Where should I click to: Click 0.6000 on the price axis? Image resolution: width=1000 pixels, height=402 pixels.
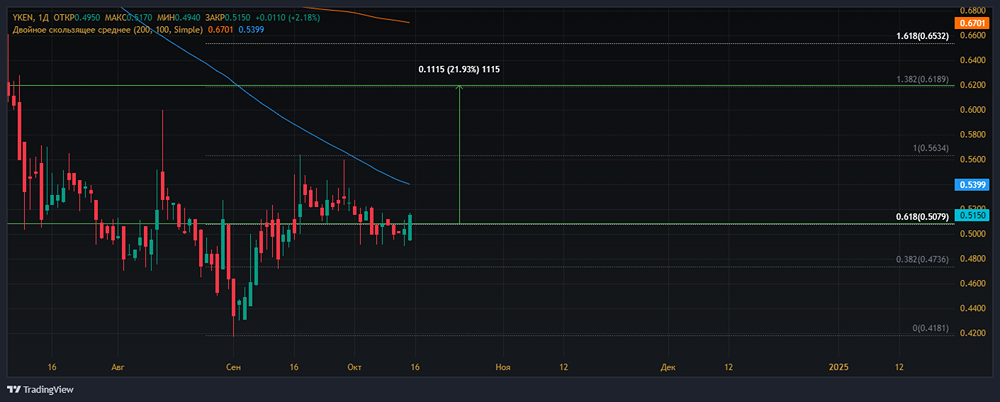coord(972,110)
